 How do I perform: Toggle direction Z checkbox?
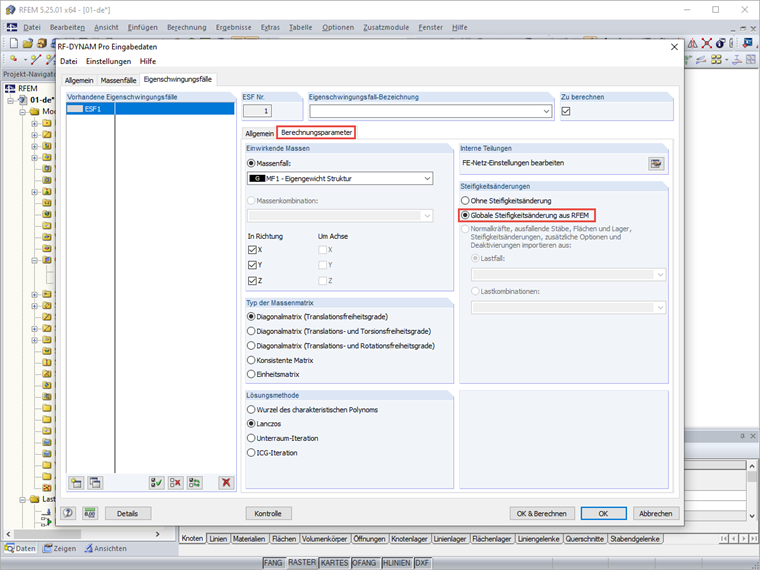pyautogui.click(x=252, y=281)
